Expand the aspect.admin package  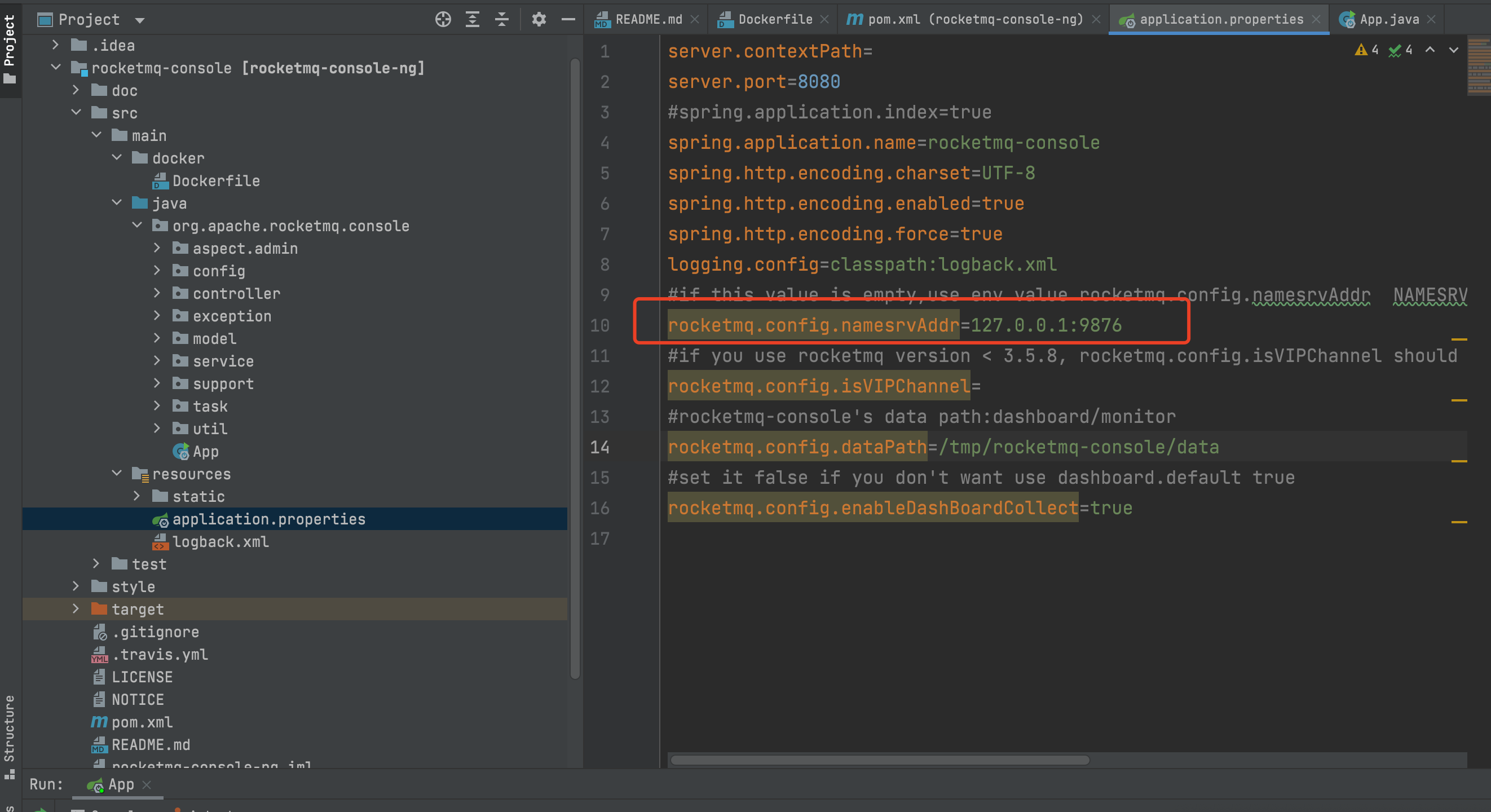pyautogui.click(x=156, y=248)
